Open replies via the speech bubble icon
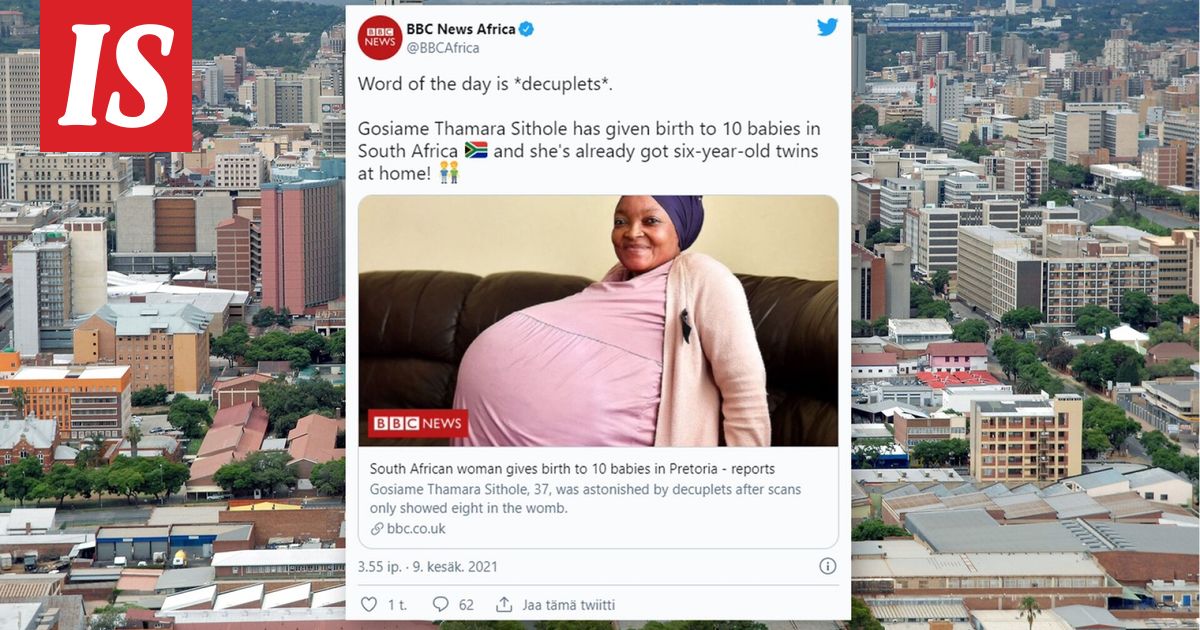Screen dimensions: 1200x630 coord(440,604)
